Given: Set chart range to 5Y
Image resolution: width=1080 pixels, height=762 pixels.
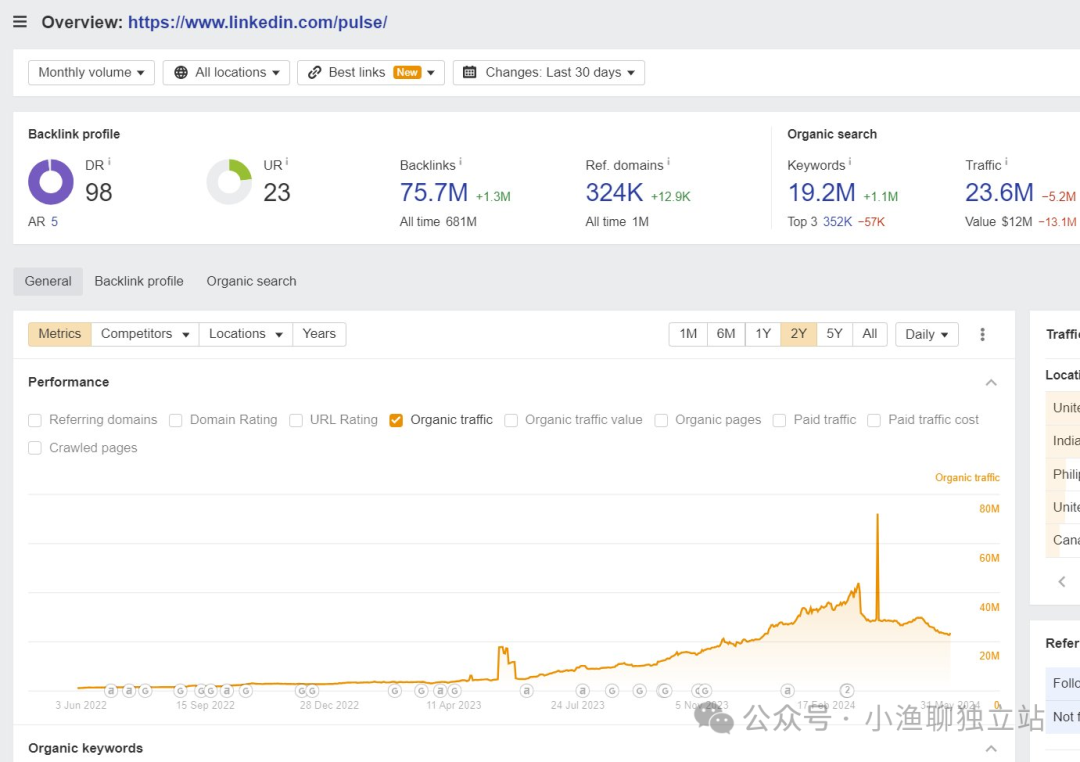Looking at the screenshot, I should 835,334.
